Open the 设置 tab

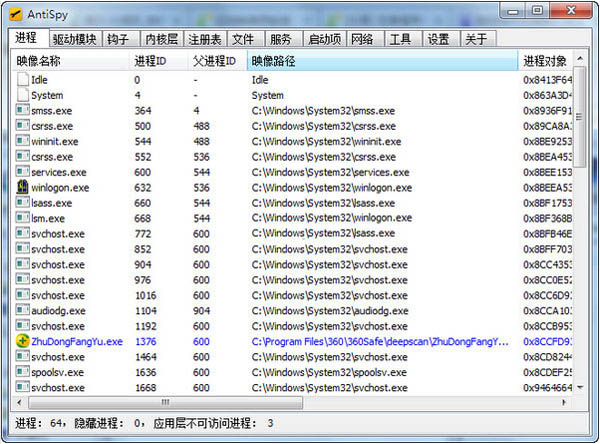pyautogui.click(x=441, y=39)
